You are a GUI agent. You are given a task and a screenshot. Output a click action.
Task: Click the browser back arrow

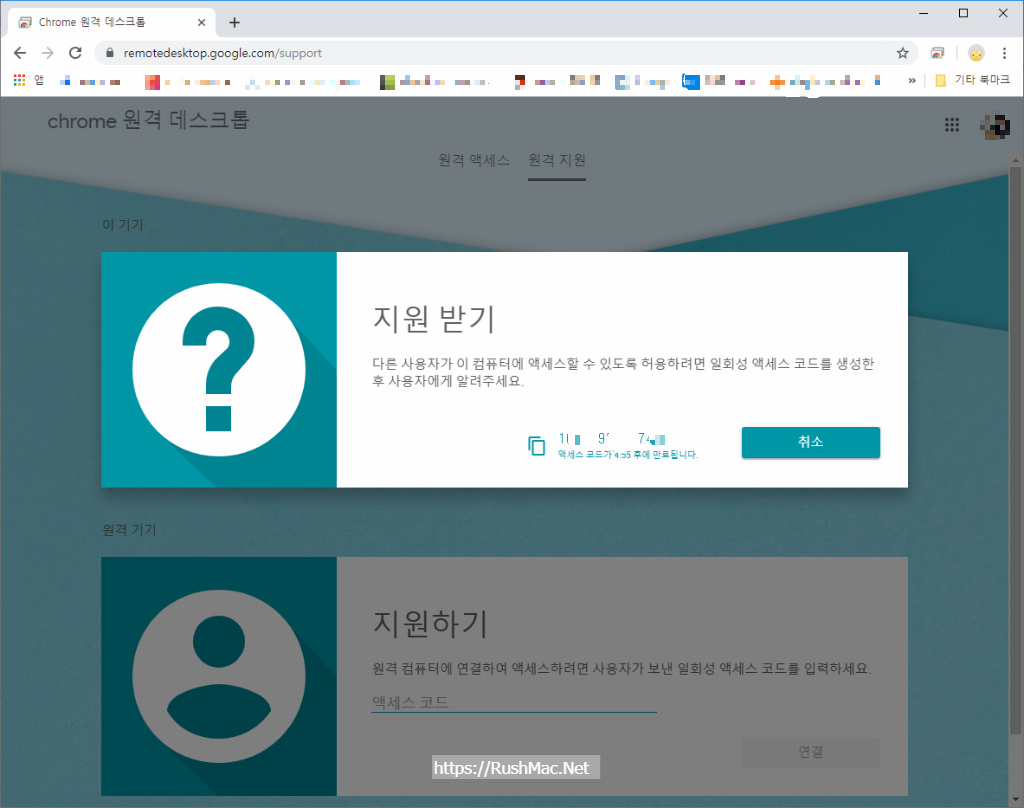[x=20, y=53]
